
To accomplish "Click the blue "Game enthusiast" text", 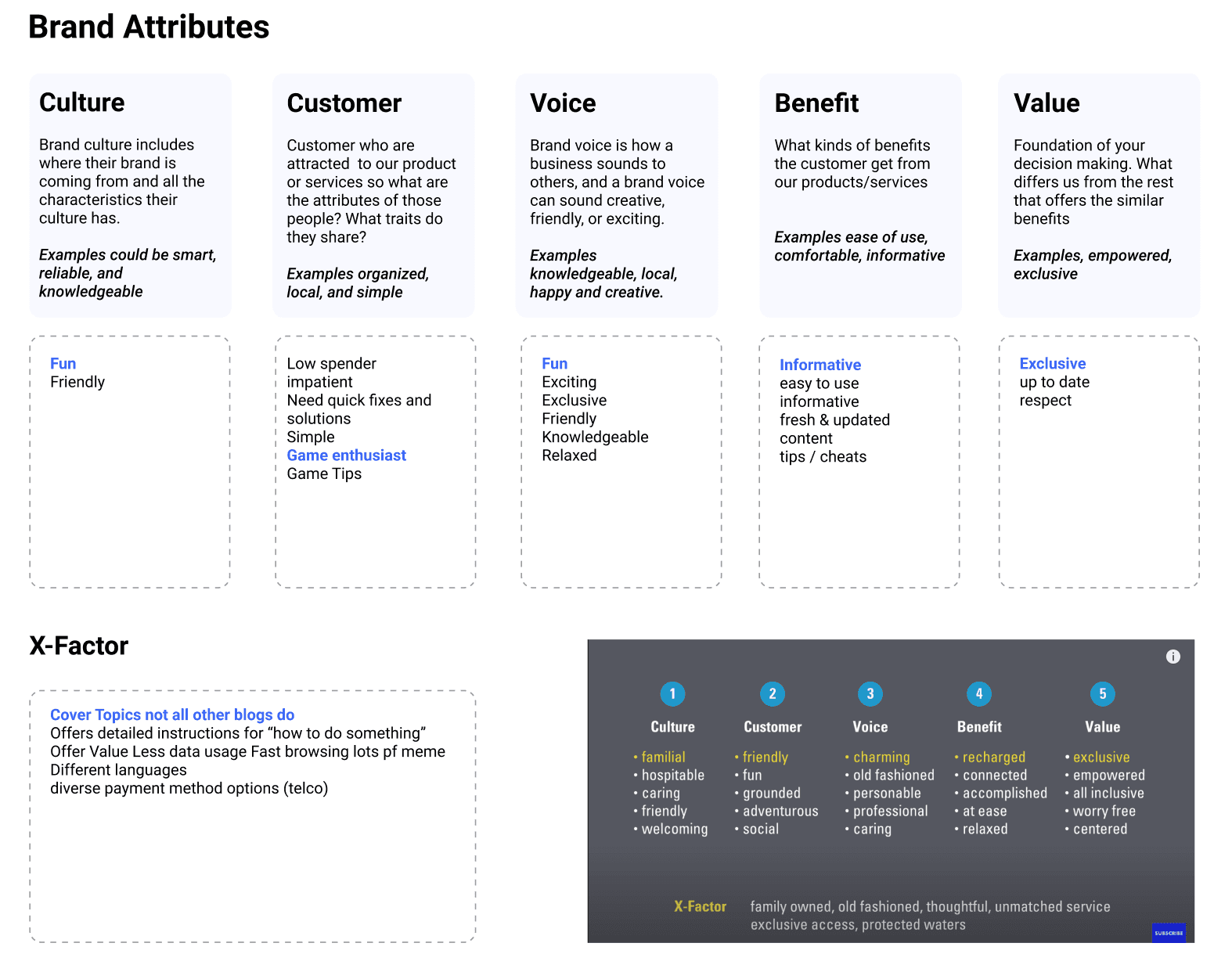I will coord(347,455).
